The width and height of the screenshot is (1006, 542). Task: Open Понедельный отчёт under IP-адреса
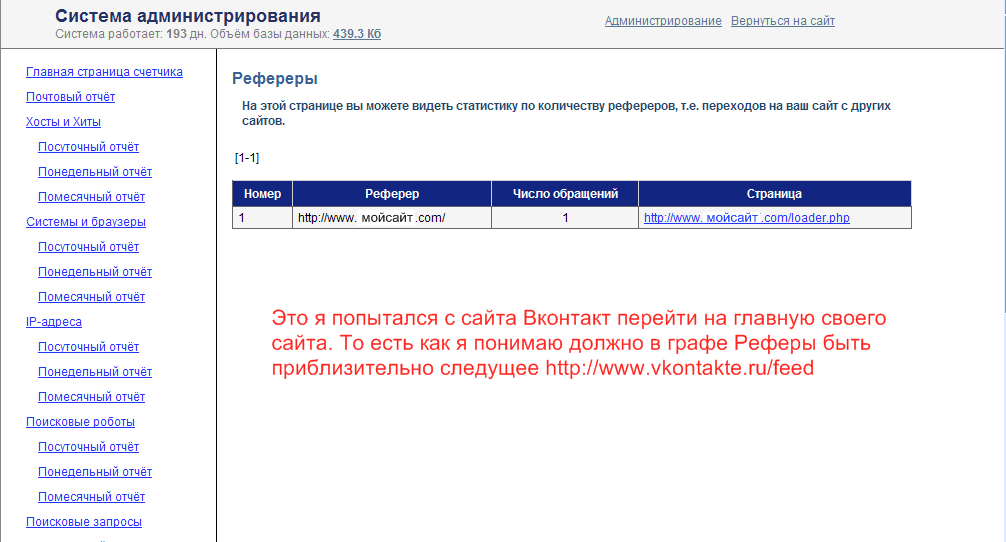coord(94,372)
